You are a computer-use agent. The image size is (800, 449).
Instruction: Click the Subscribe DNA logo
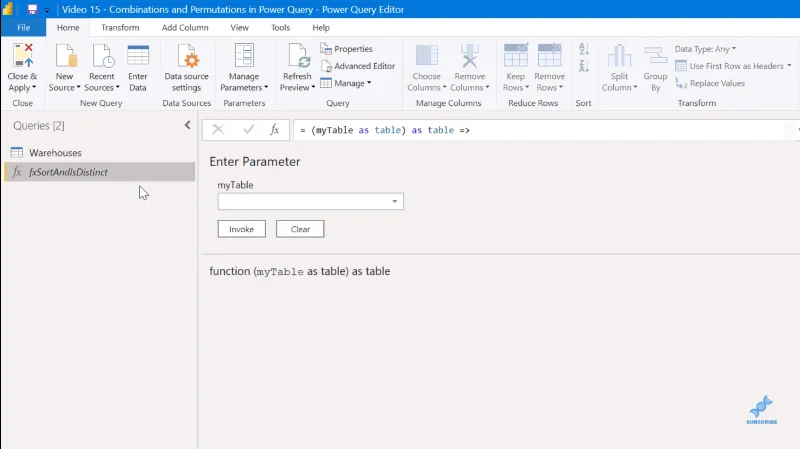(x=761, y=410)
